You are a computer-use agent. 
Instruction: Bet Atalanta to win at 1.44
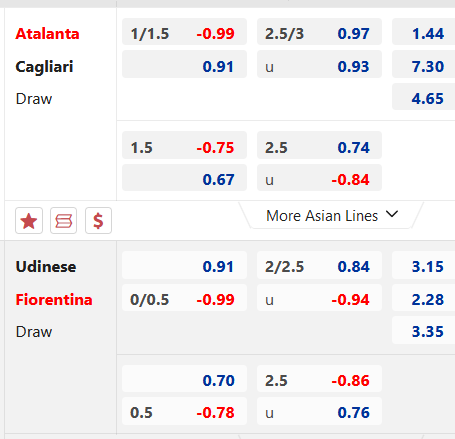coord(423,32)
